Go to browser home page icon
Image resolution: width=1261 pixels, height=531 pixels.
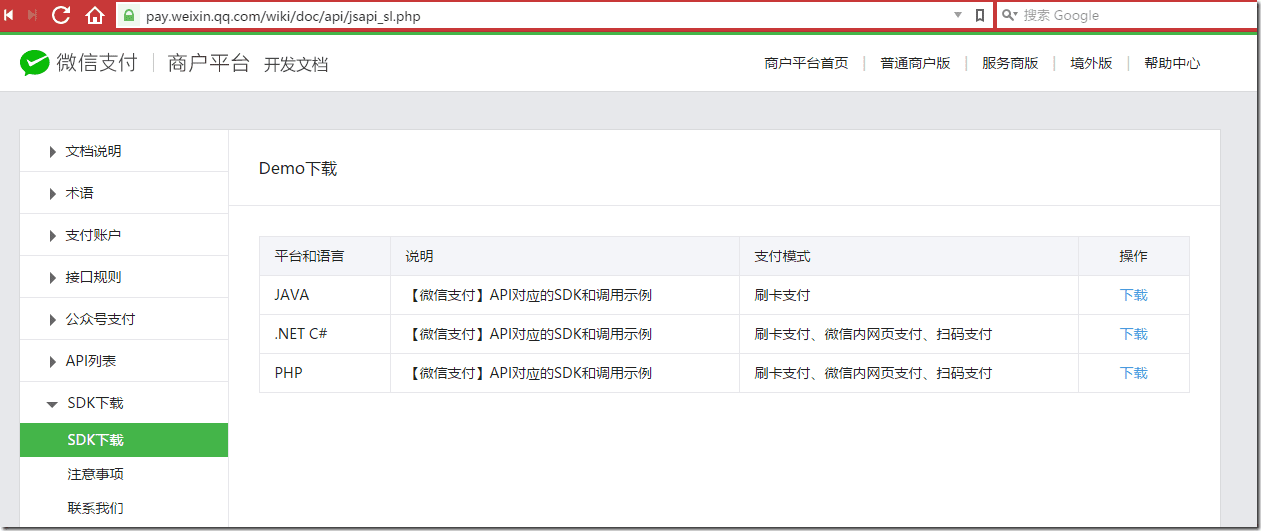click(95, 15)
